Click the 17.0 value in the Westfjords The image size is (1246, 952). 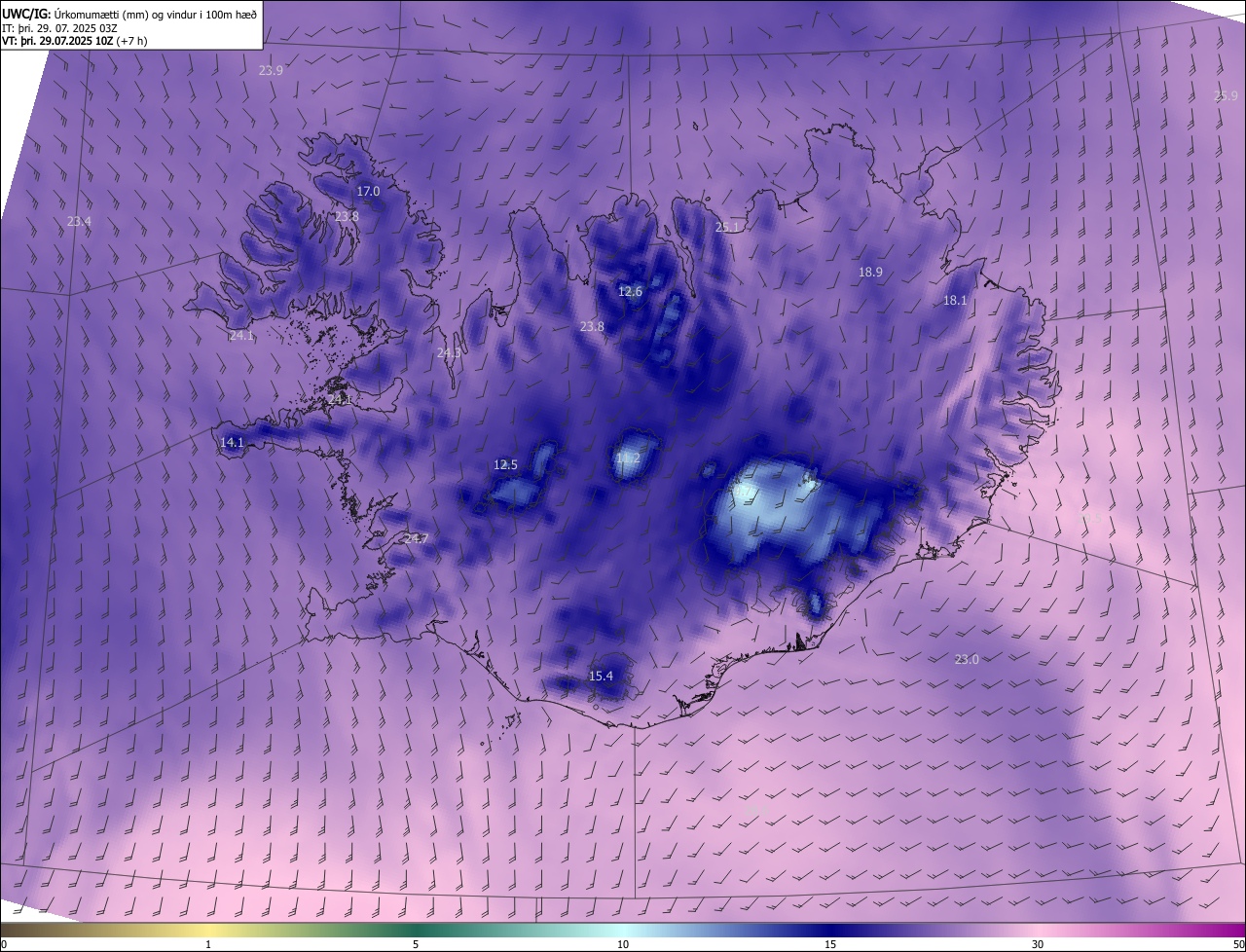[368, 192]
